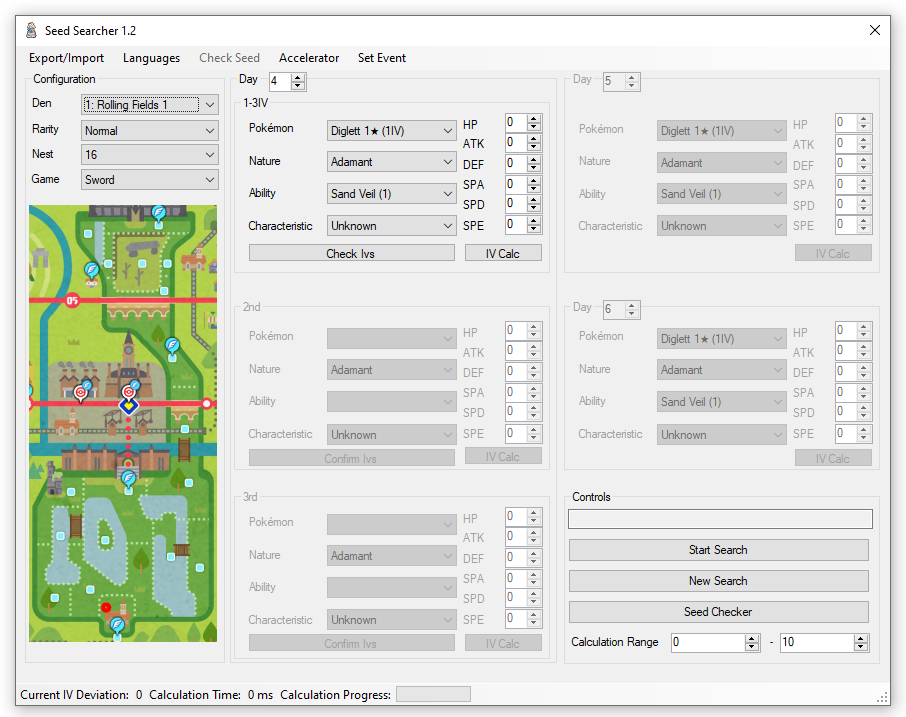Viewport: 906px width, 717px height.
Task: Open the Export/Import menu
Action: click(x=66, y=58)
